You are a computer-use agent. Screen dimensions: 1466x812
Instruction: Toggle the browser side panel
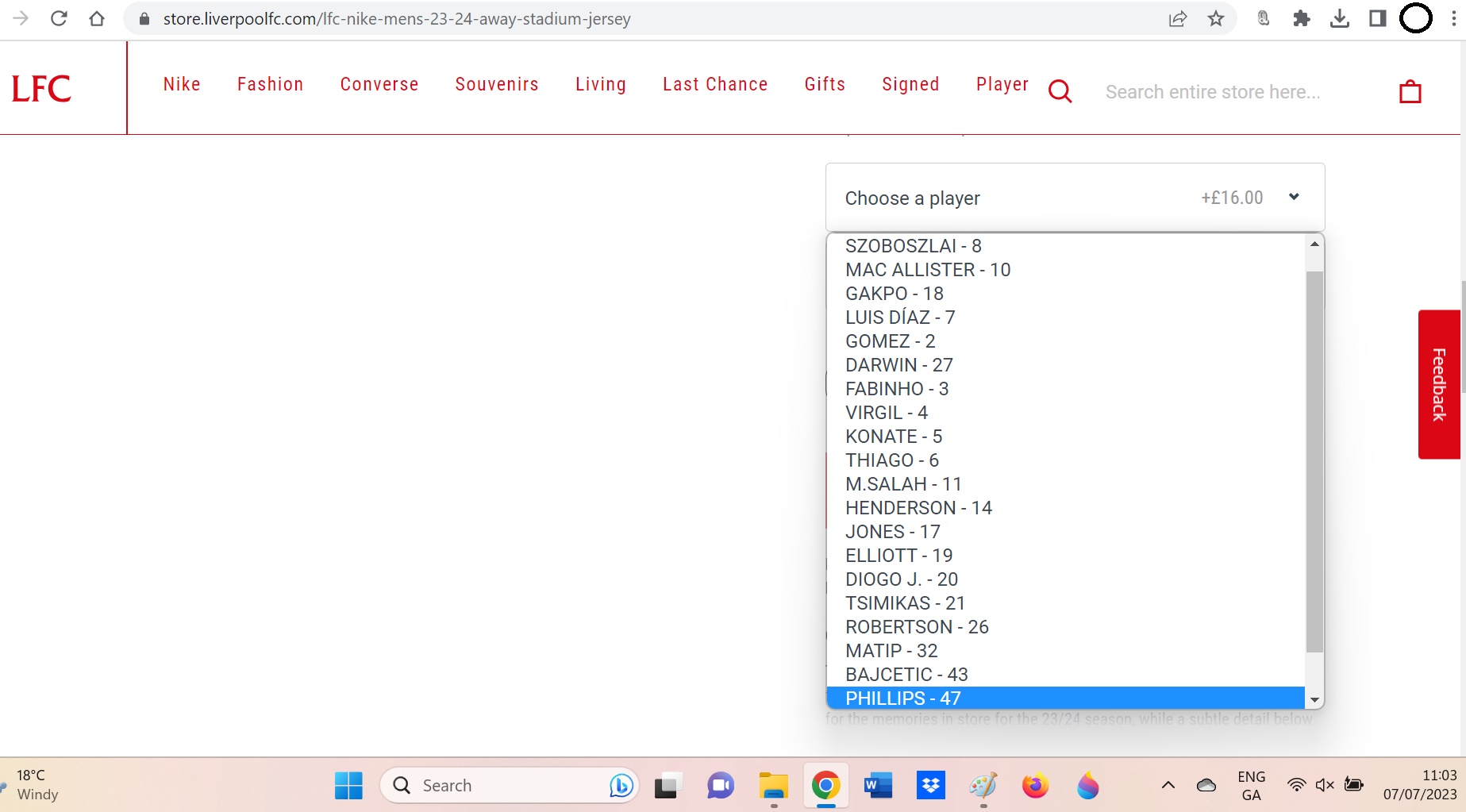(x=1378, y=18)
